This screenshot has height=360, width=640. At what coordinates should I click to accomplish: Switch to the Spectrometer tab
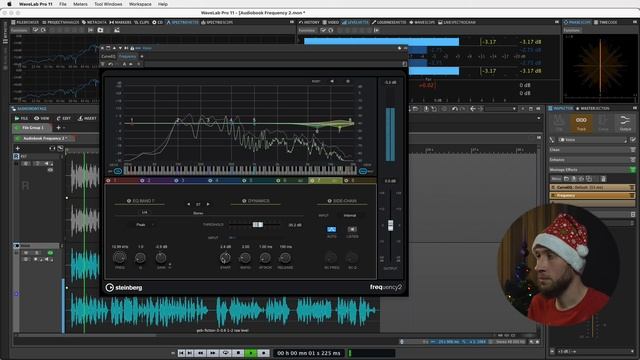[182, 22]
